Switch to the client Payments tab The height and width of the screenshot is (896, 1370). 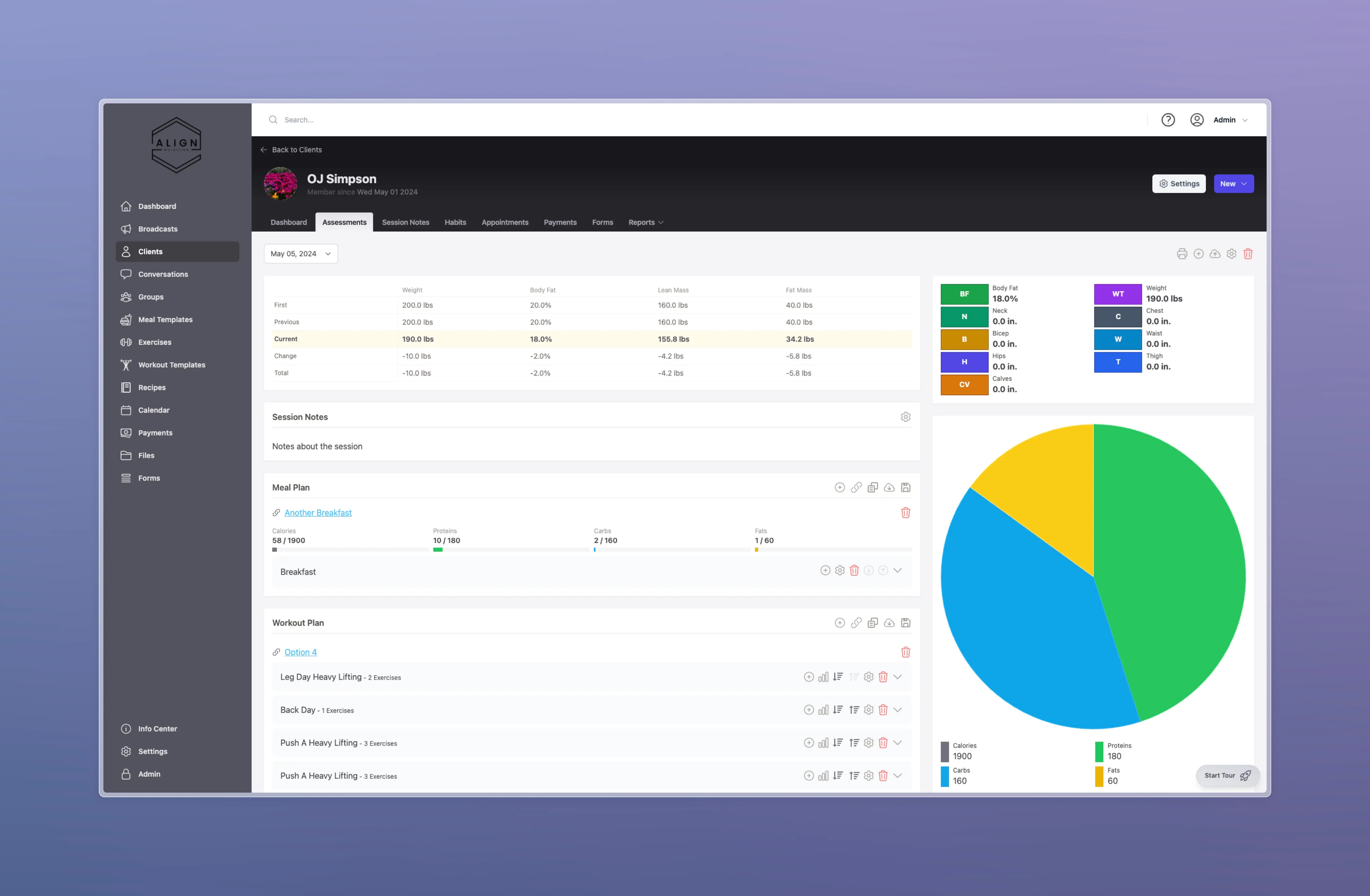tap(560, 222)
